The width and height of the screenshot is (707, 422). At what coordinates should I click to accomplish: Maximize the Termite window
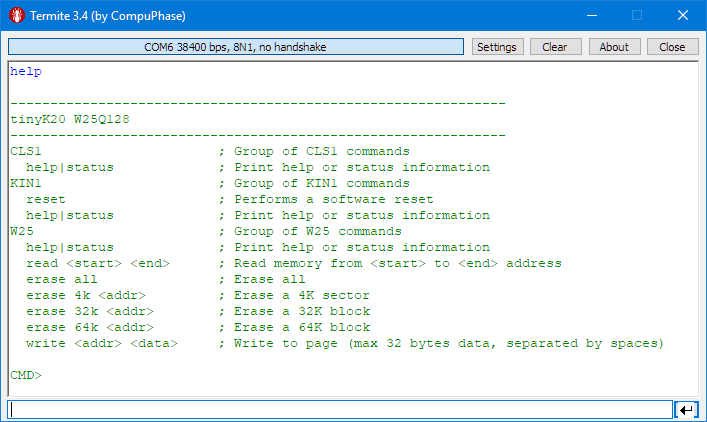click(636, 17)
